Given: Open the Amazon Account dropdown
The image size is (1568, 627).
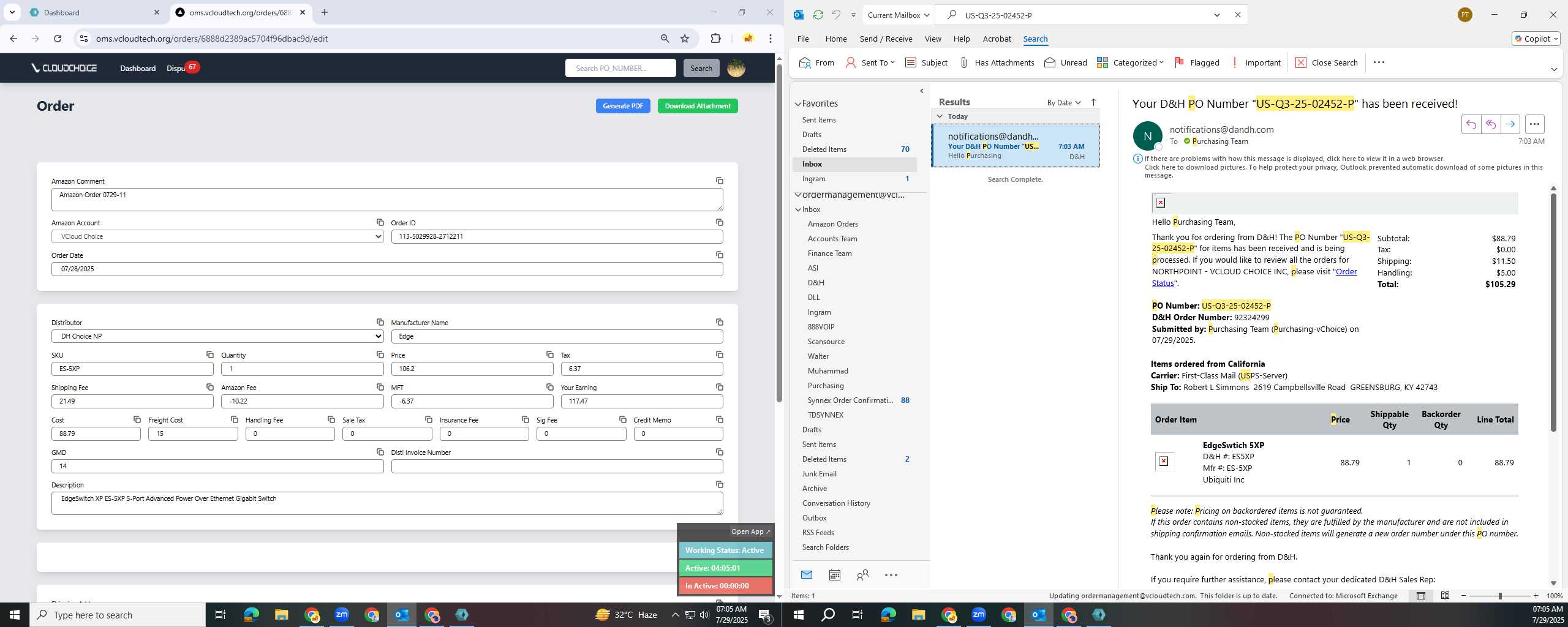Looking at the screenshot, I should [217, 236].
